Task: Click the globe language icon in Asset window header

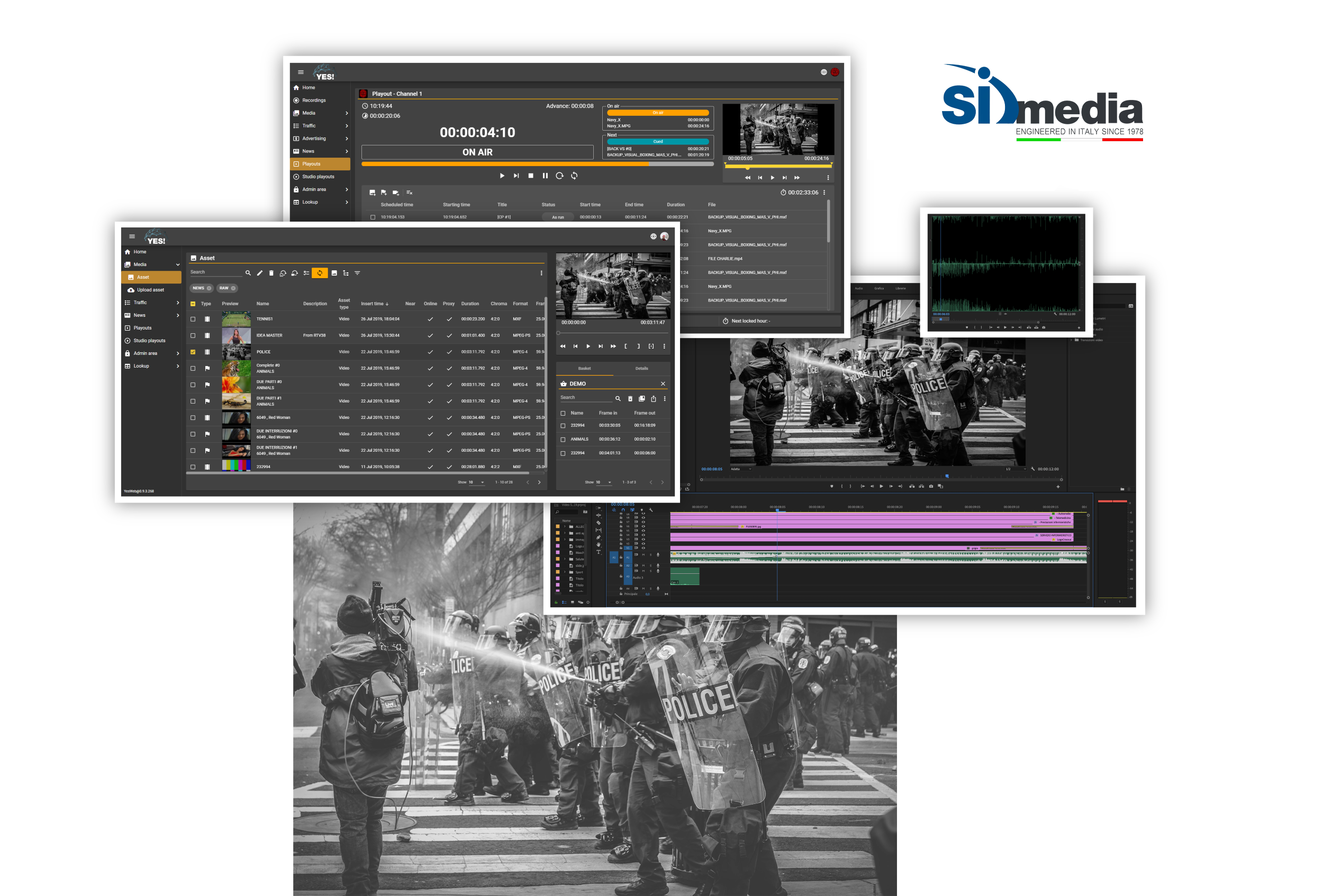Action: (653, 236)
